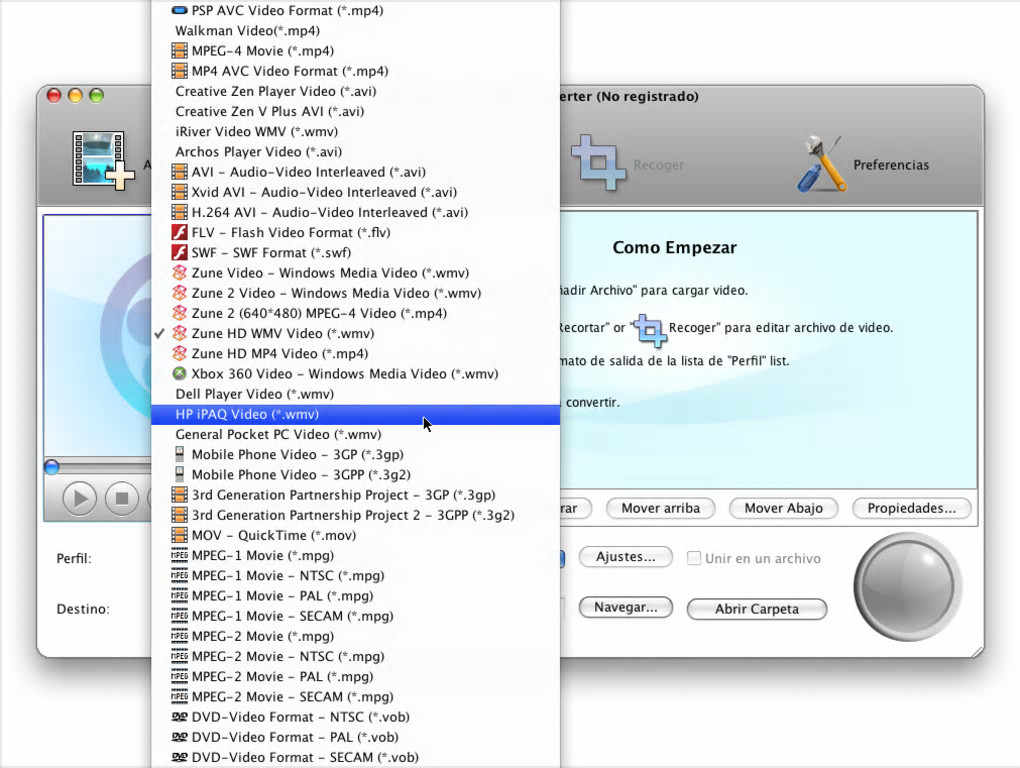Open Preferencias tools icon
The height and width of the screenshot is (768, 1020).
point(822,163)
